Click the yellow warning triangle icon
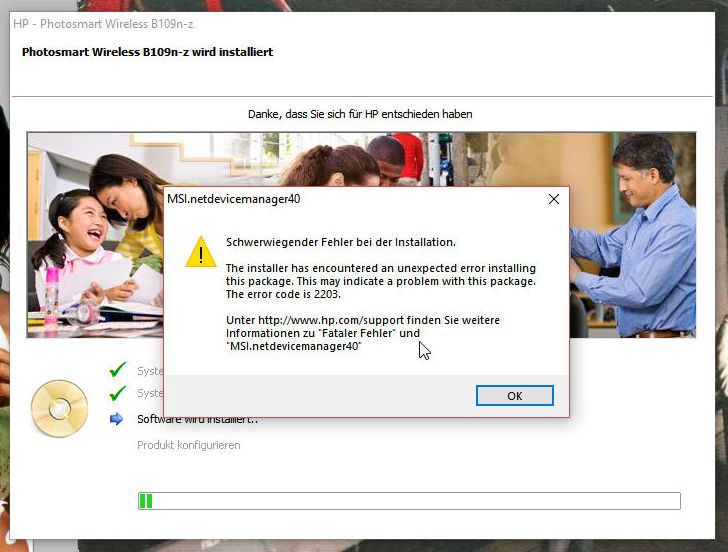The width and height of the screenshot is (728, 552). click(201, 252)
